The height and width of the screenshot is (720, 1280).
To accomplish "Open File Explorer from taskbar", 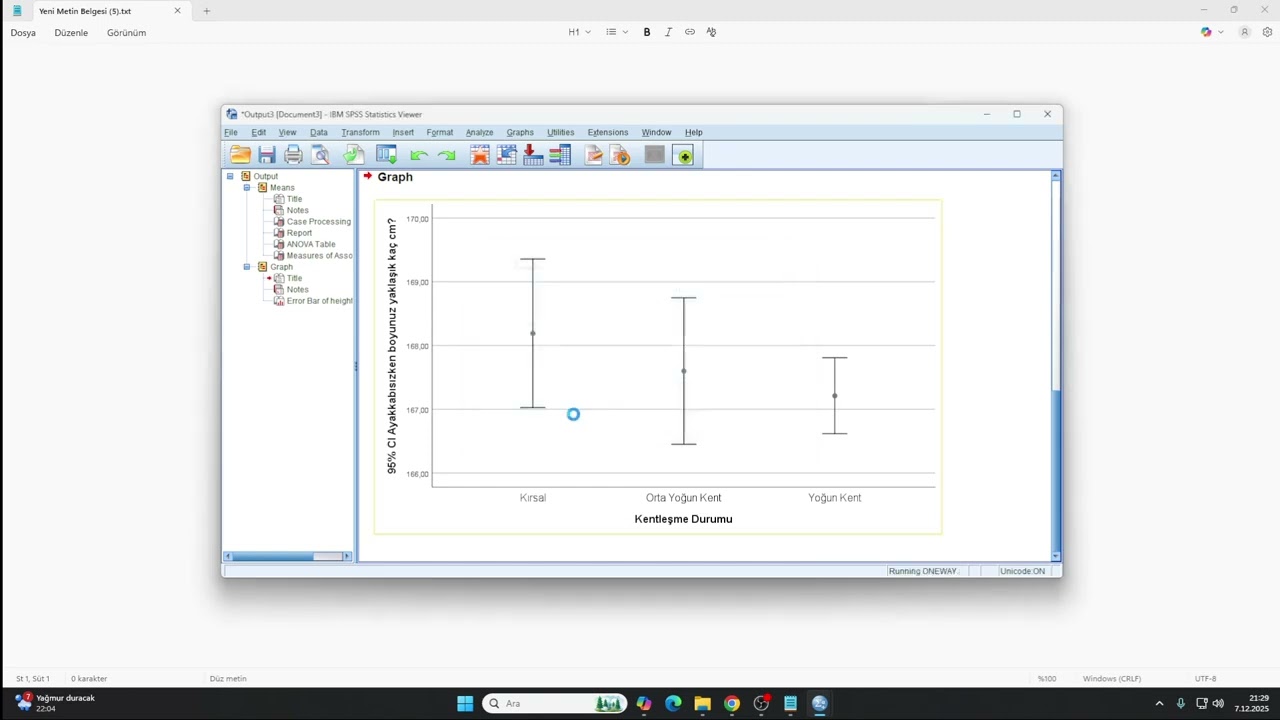I will tap(702, 703).
